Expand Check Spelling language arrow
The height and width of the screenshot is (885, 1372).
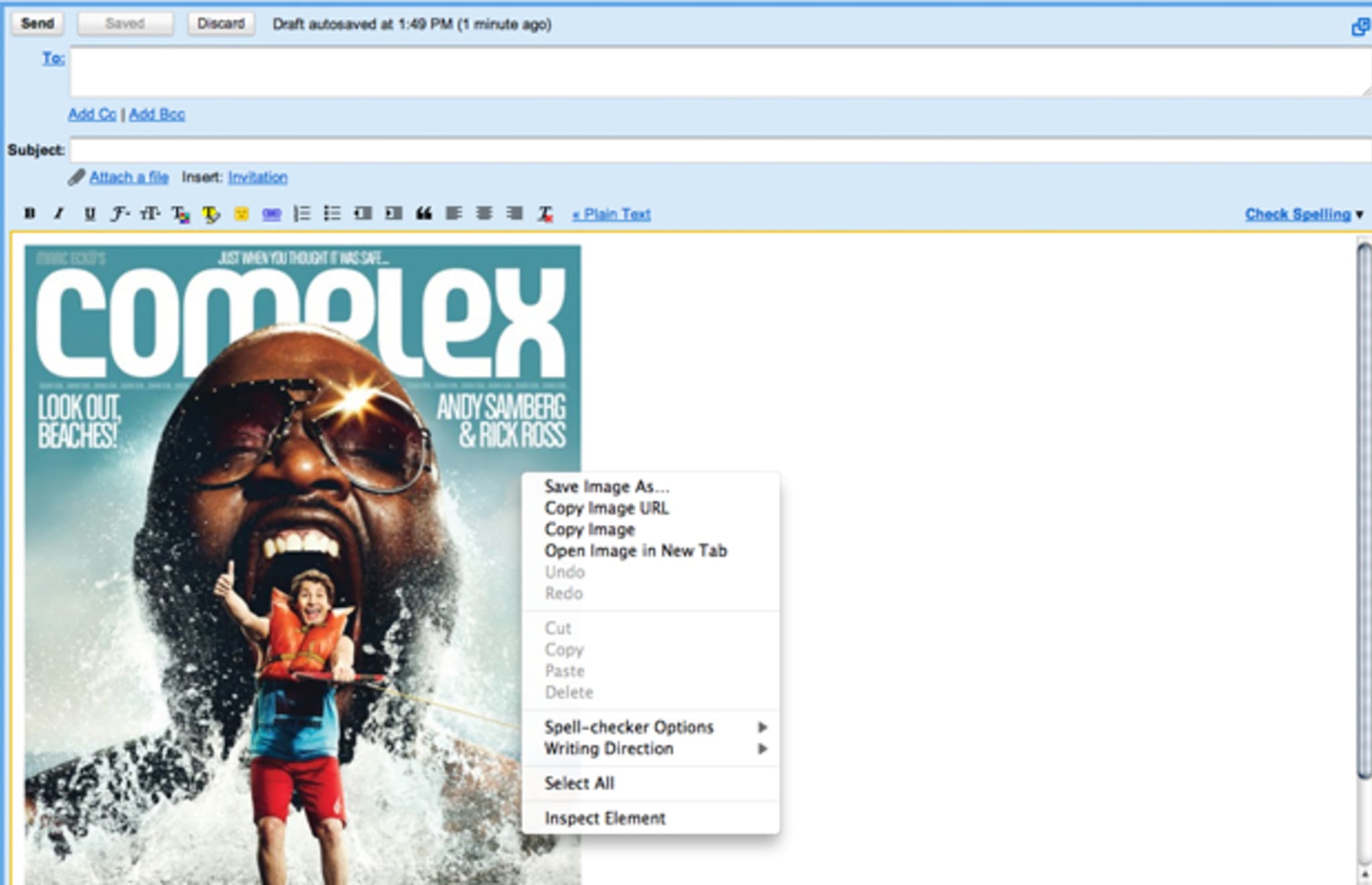pos(1359,214)
